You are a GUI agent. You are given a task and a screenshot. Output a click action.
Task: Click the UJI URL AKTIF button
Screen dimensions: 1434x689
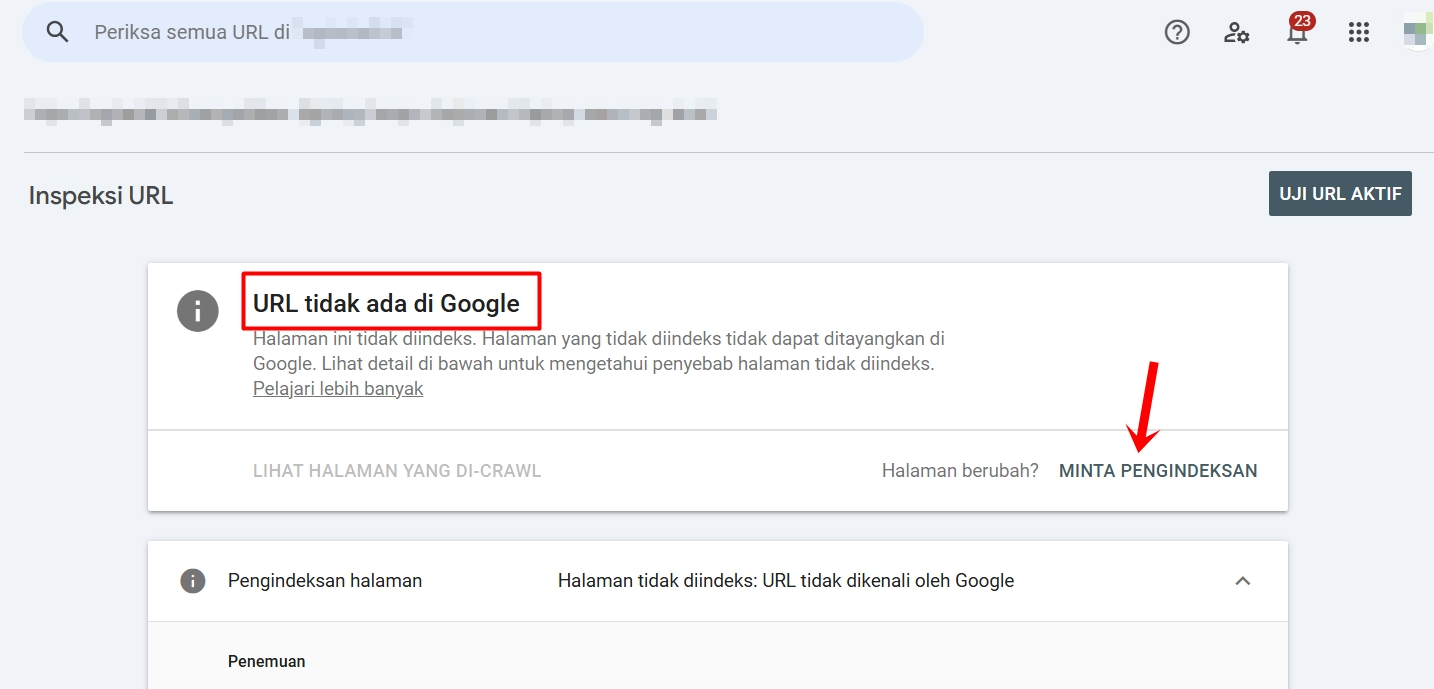coord(1340,193)
